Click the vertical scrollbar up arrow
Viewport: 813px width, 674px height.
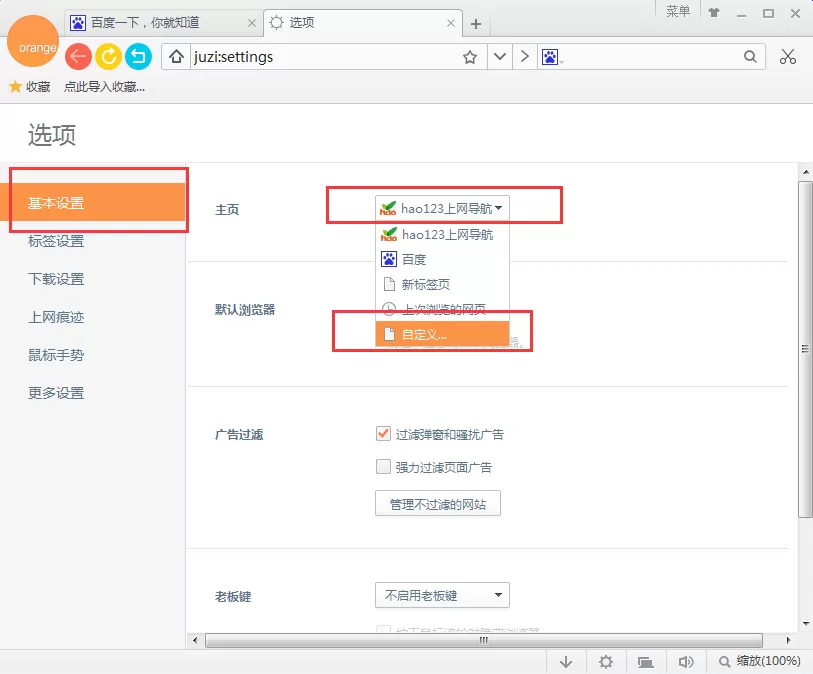pos(806,172)
